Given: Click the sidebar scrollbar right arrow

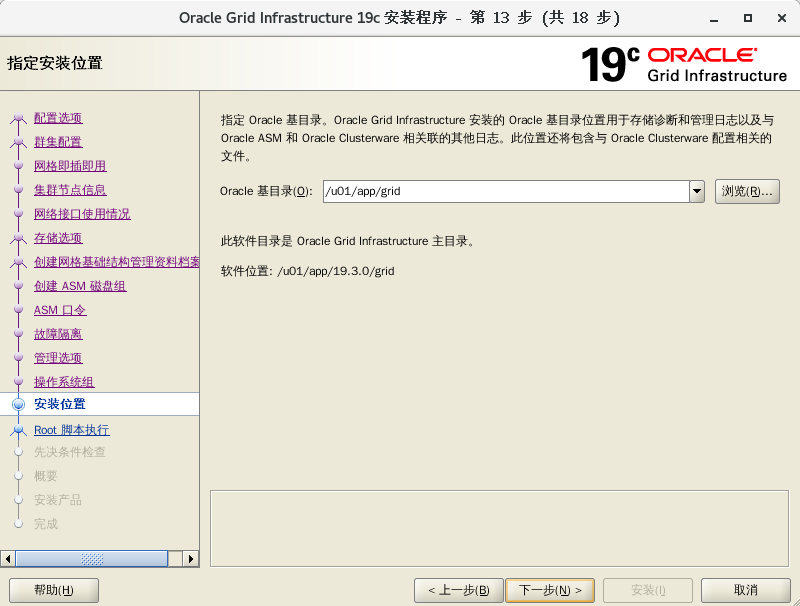Looking at the screenshot, I should [x=191, y=559].
